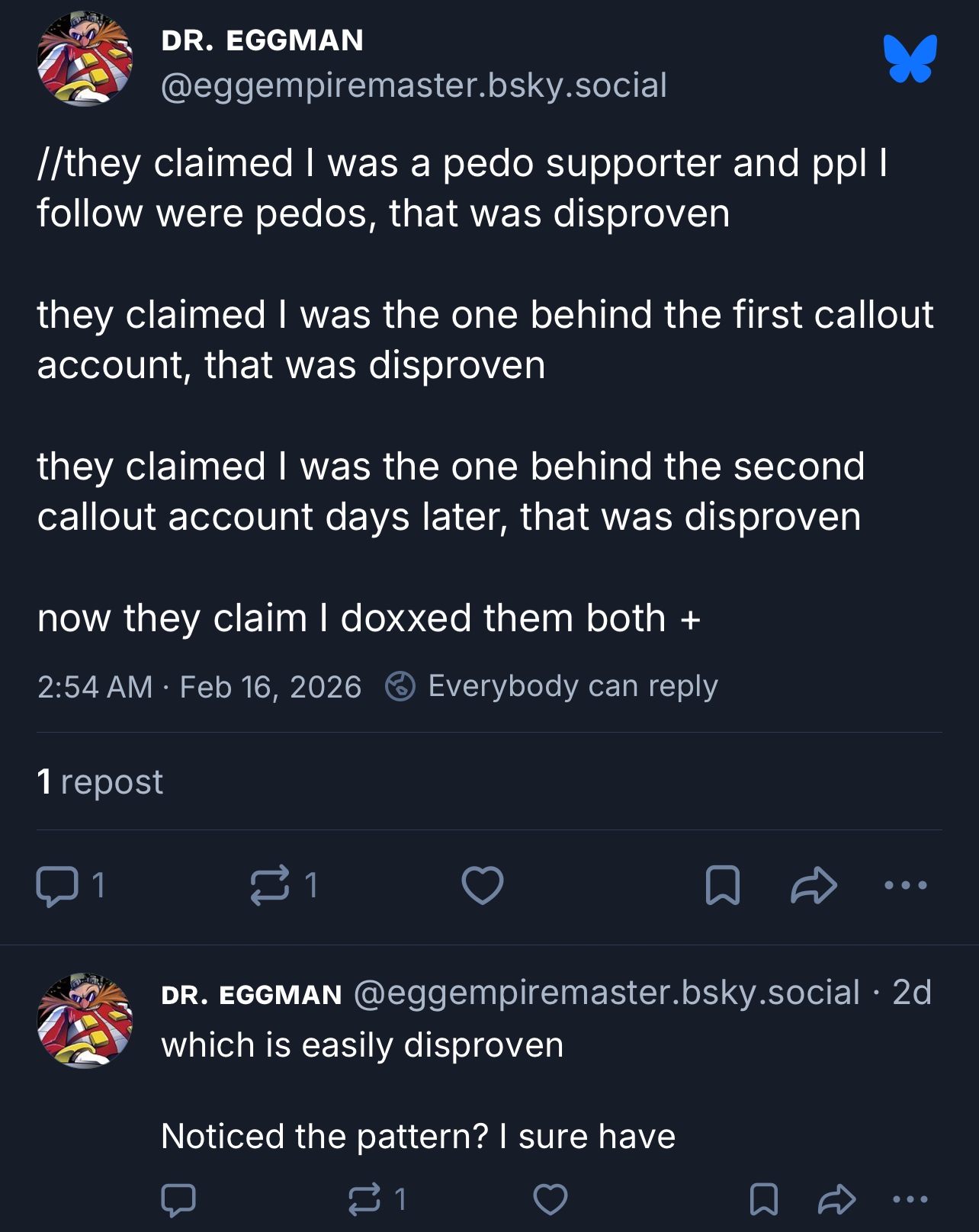
Task: Open Dr. Eggman avatar on the reply
Action: (85, 1020)
